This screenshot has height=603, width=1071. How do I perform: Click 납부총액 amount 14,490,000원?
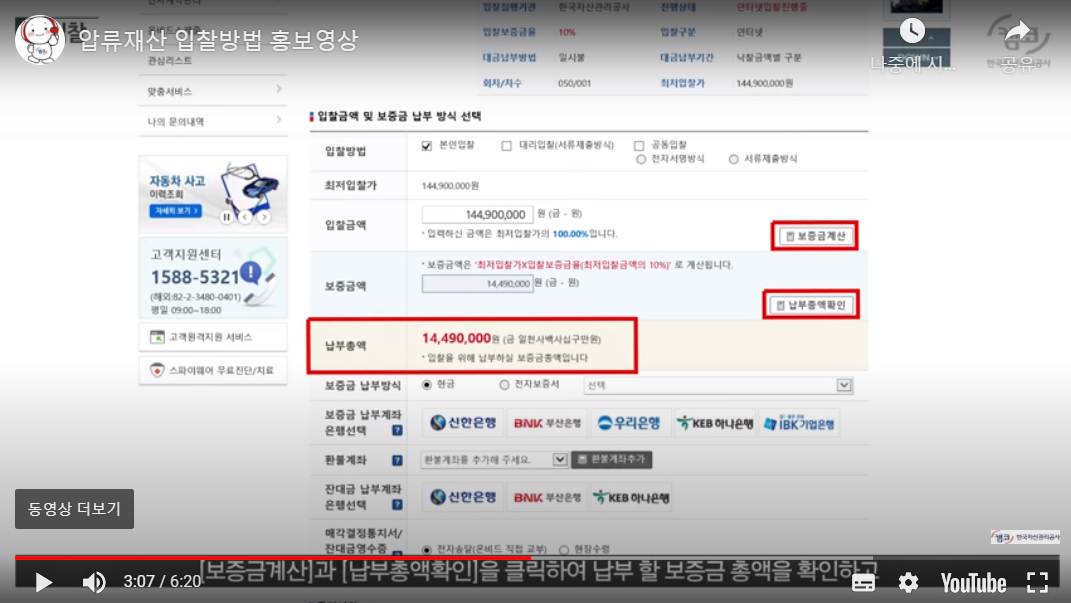click(460, 338)
